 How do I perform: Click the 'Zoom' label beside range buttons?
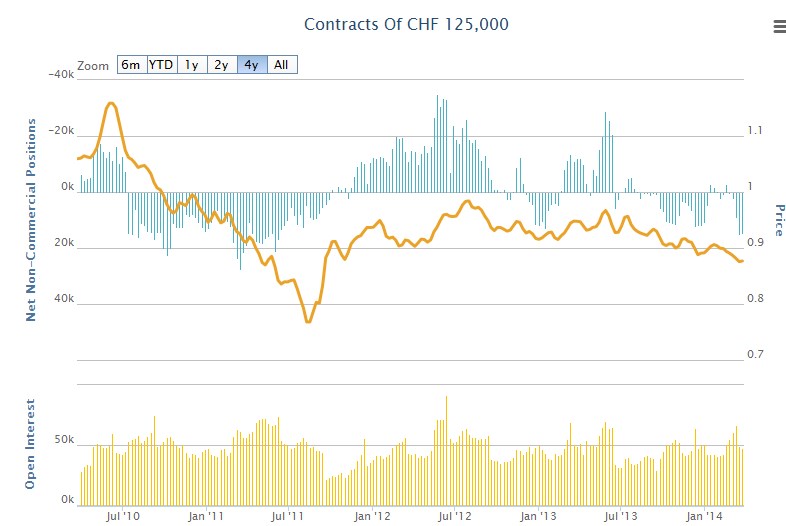tap(92, 66)
